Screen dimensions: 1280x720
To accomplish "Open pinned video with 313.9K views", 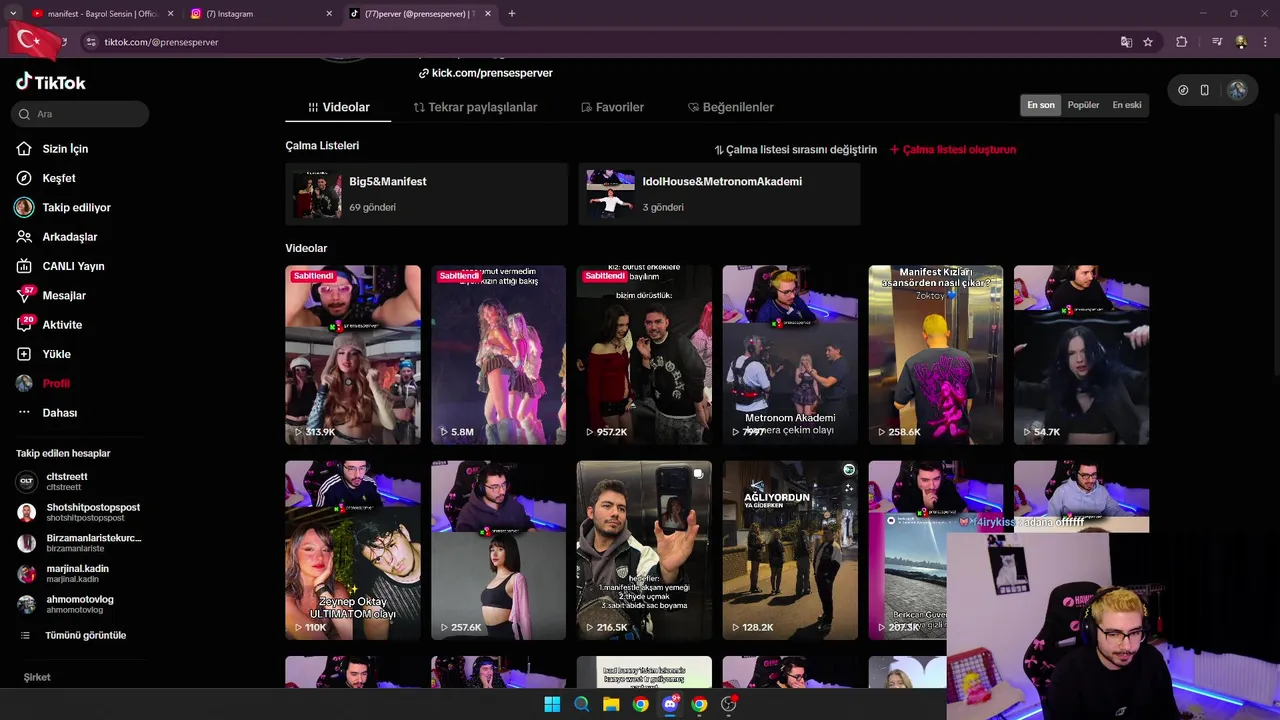I will tap(353, 355).
